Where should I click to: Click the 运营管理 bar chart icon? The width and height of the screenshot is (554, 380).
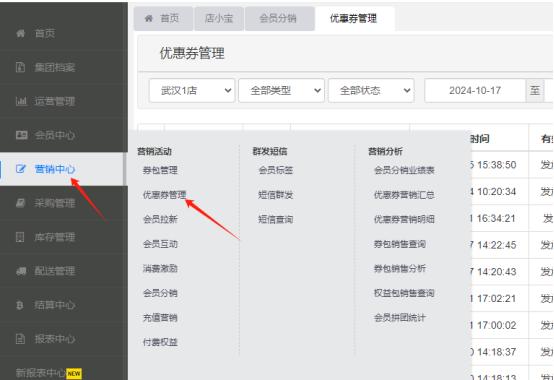21,101
